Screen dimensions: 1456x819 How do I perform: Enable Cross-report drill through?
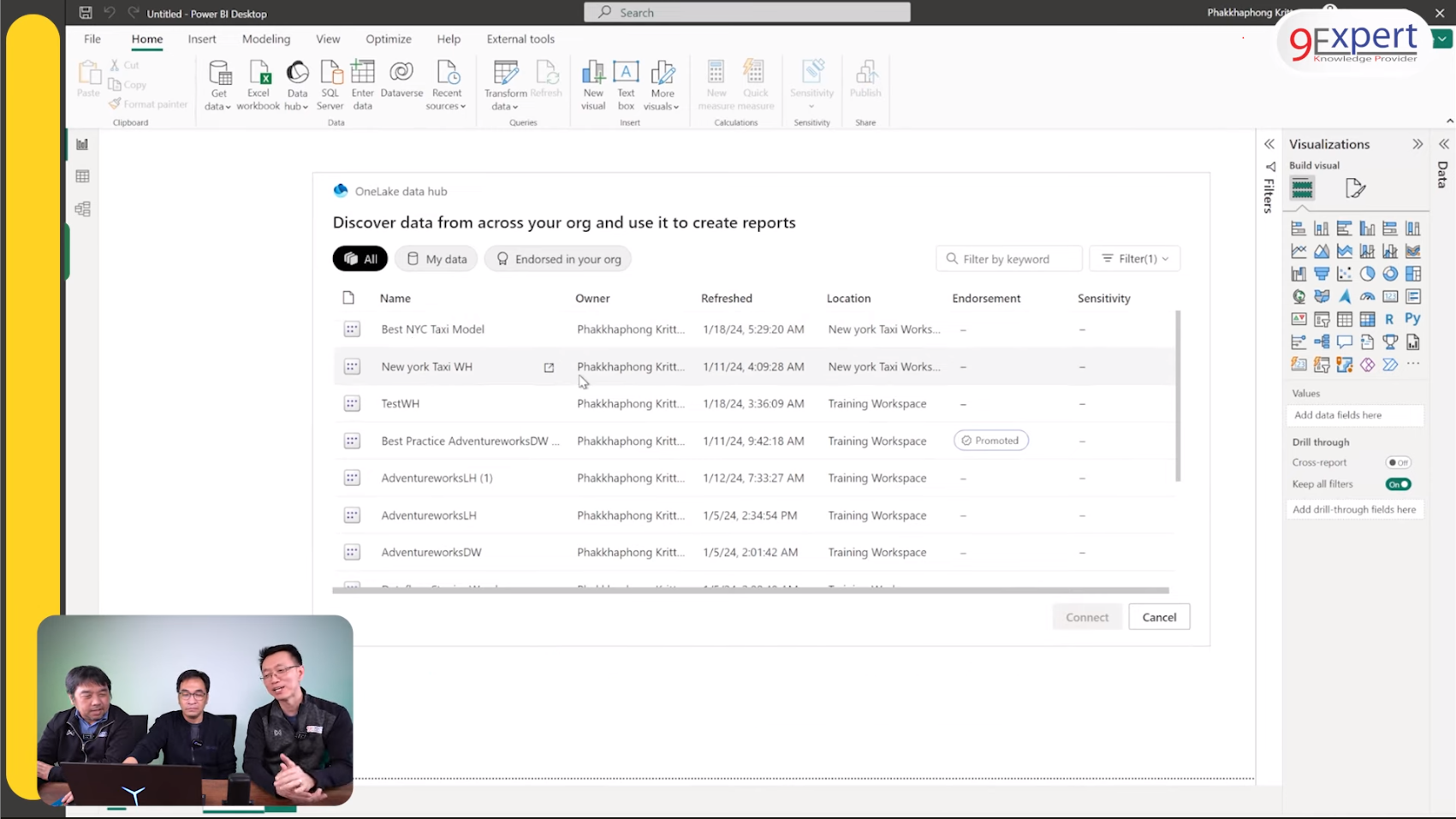coord(1399,461)
